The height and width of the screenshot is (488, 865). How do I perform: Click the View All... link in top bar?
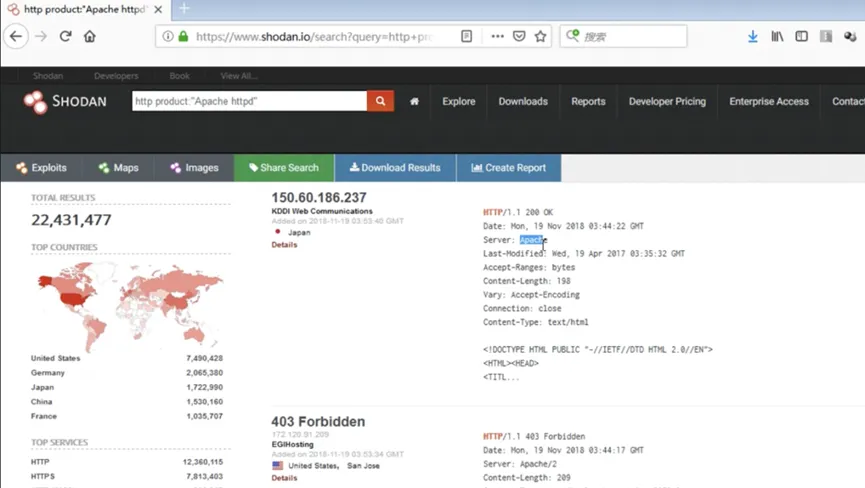click(239, 76)
